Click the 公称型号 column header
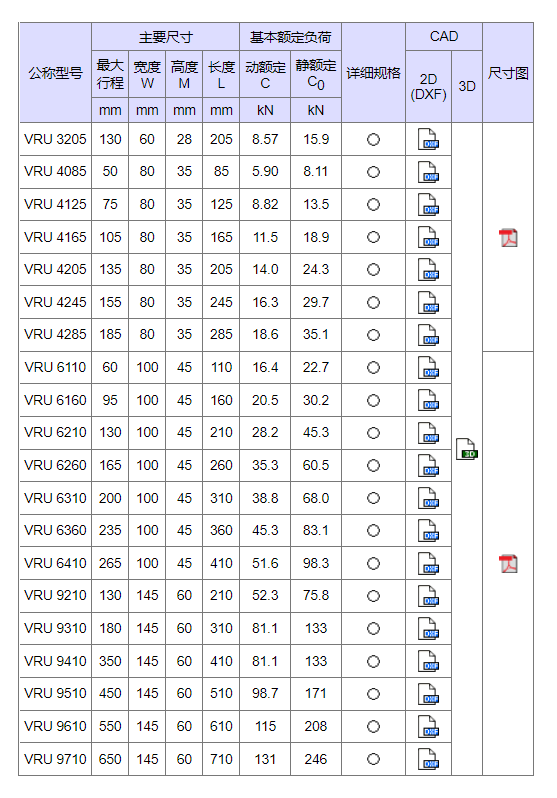 55,73
